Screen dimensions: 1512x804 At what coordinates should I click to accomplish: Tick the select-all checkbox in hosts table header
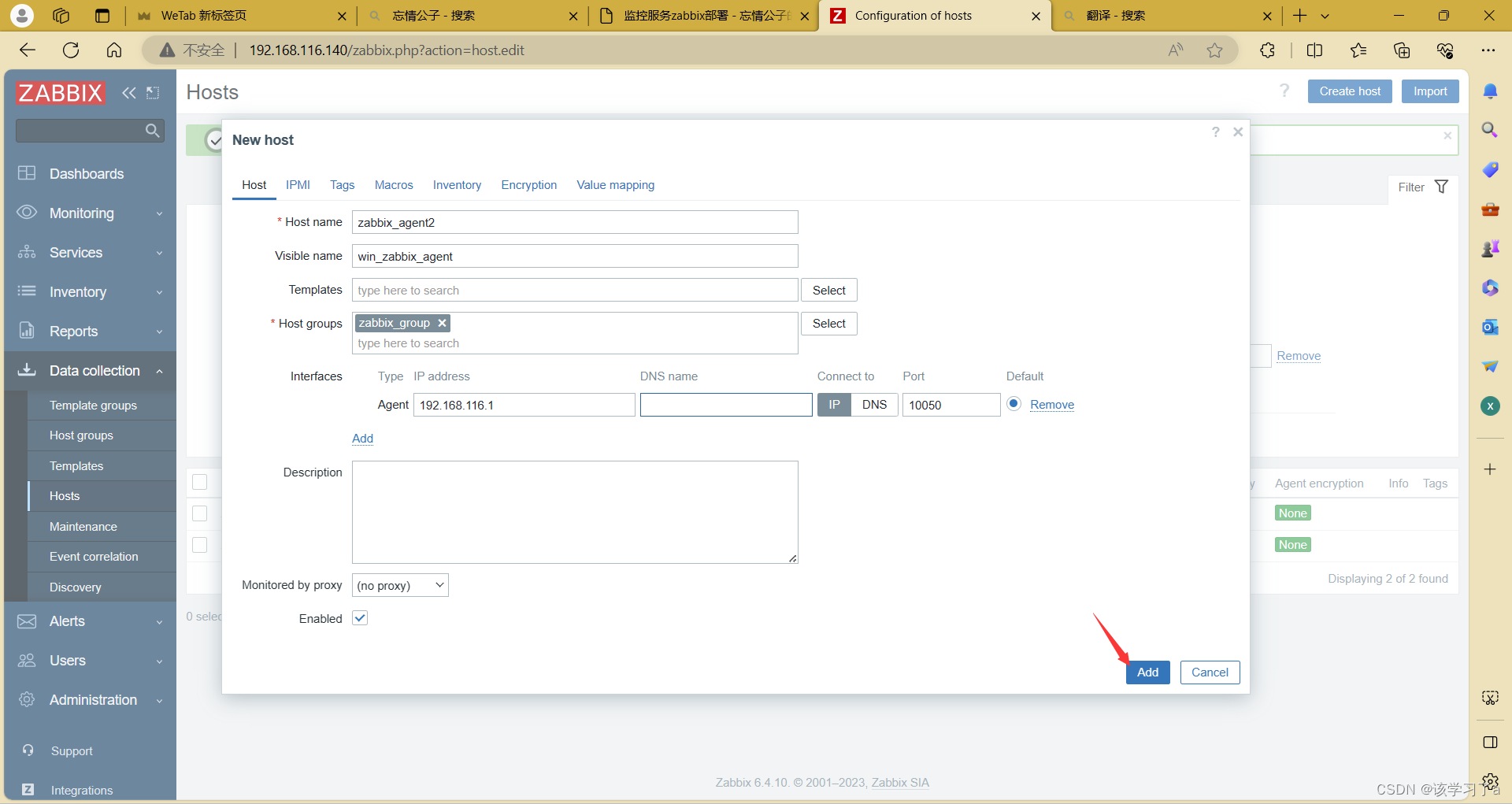click(200, 482)
